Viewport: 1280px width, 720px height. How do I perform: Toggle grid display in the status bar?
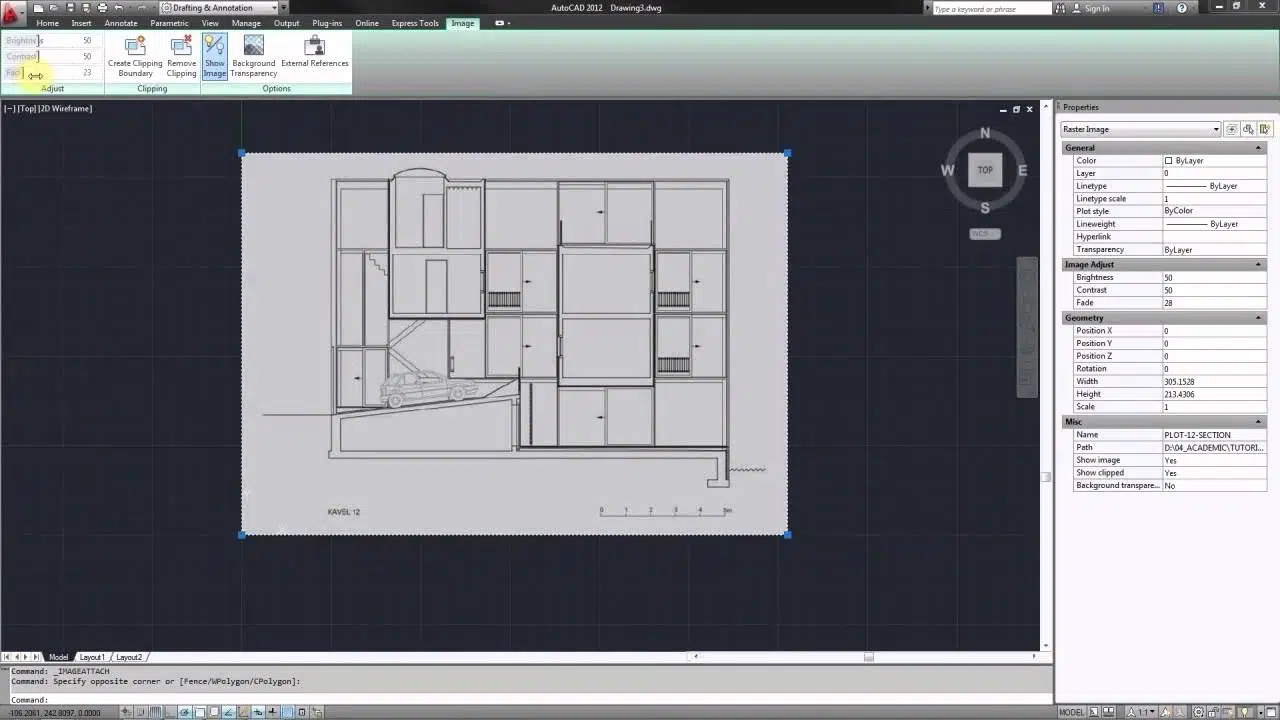pos(154,713)
